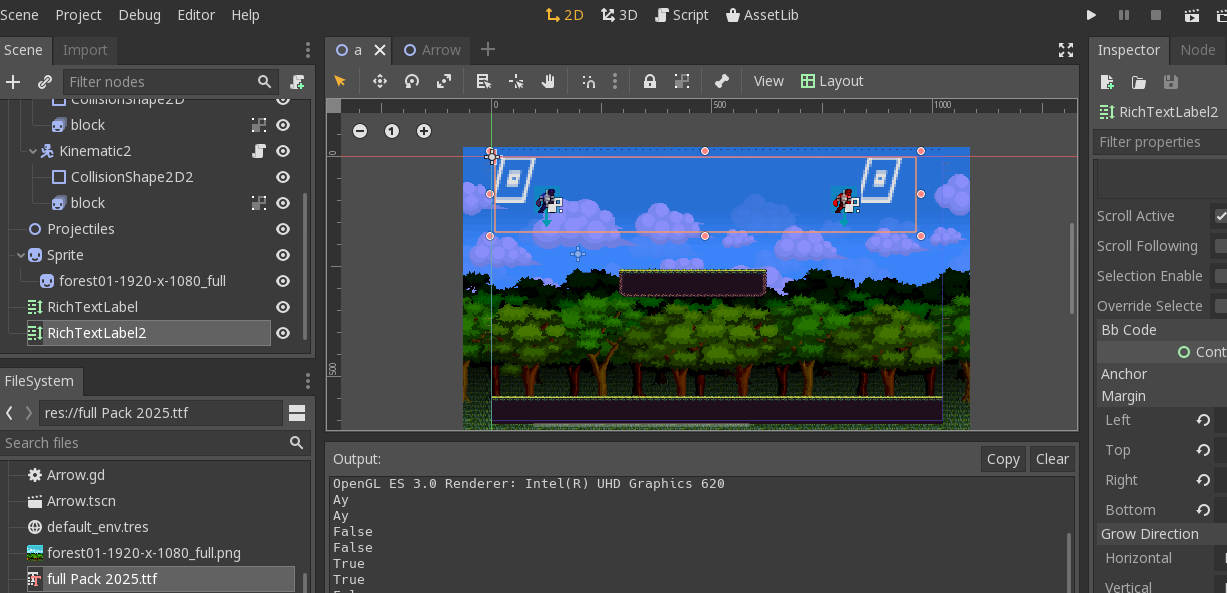This screenshot has width=1227, height=593.
Task: Add a new child node with plus icon
Action: click(13, 82)
